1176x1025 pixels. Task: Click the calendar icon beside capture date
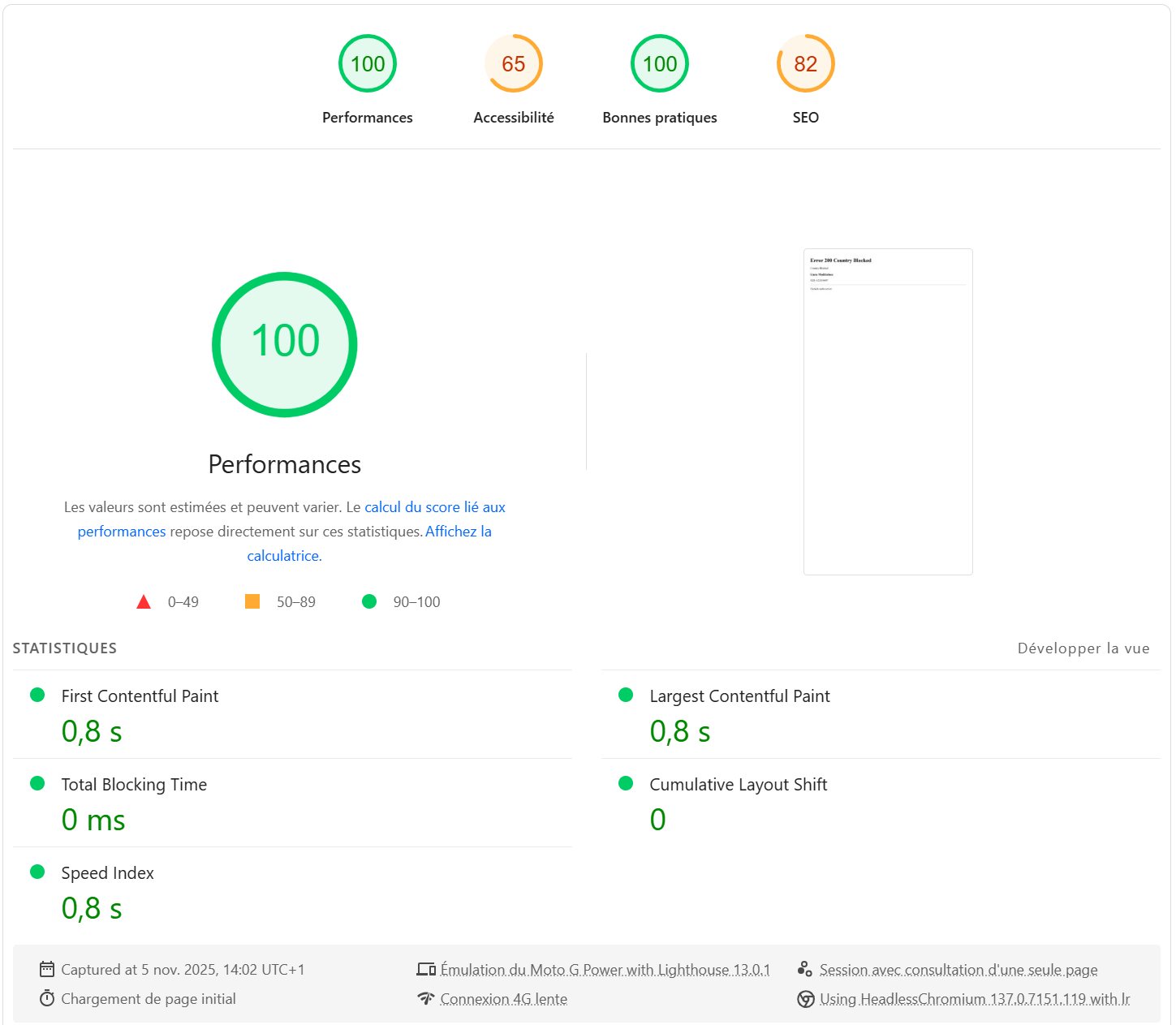[x=47, y=969]
